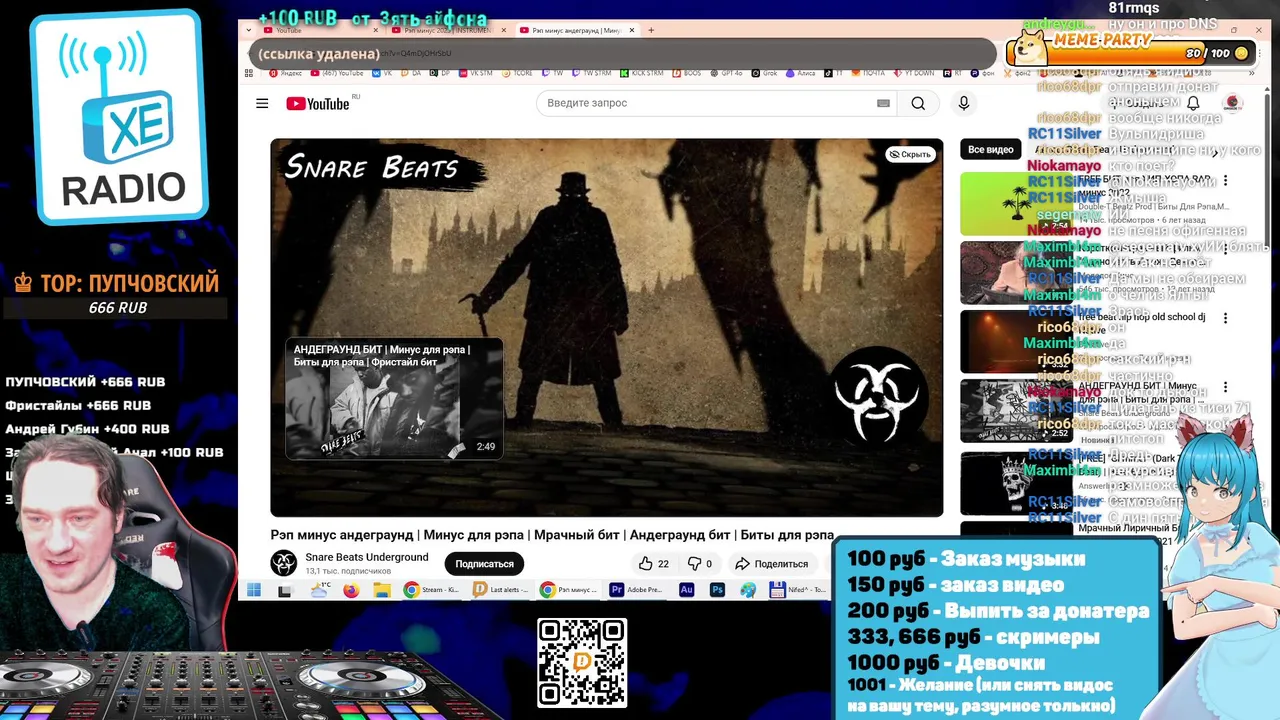Open three-dot menu for the Double-T Beatz video
Image resolution: width=1280 pixels, height=720 pixels.
coord(1225,180)
